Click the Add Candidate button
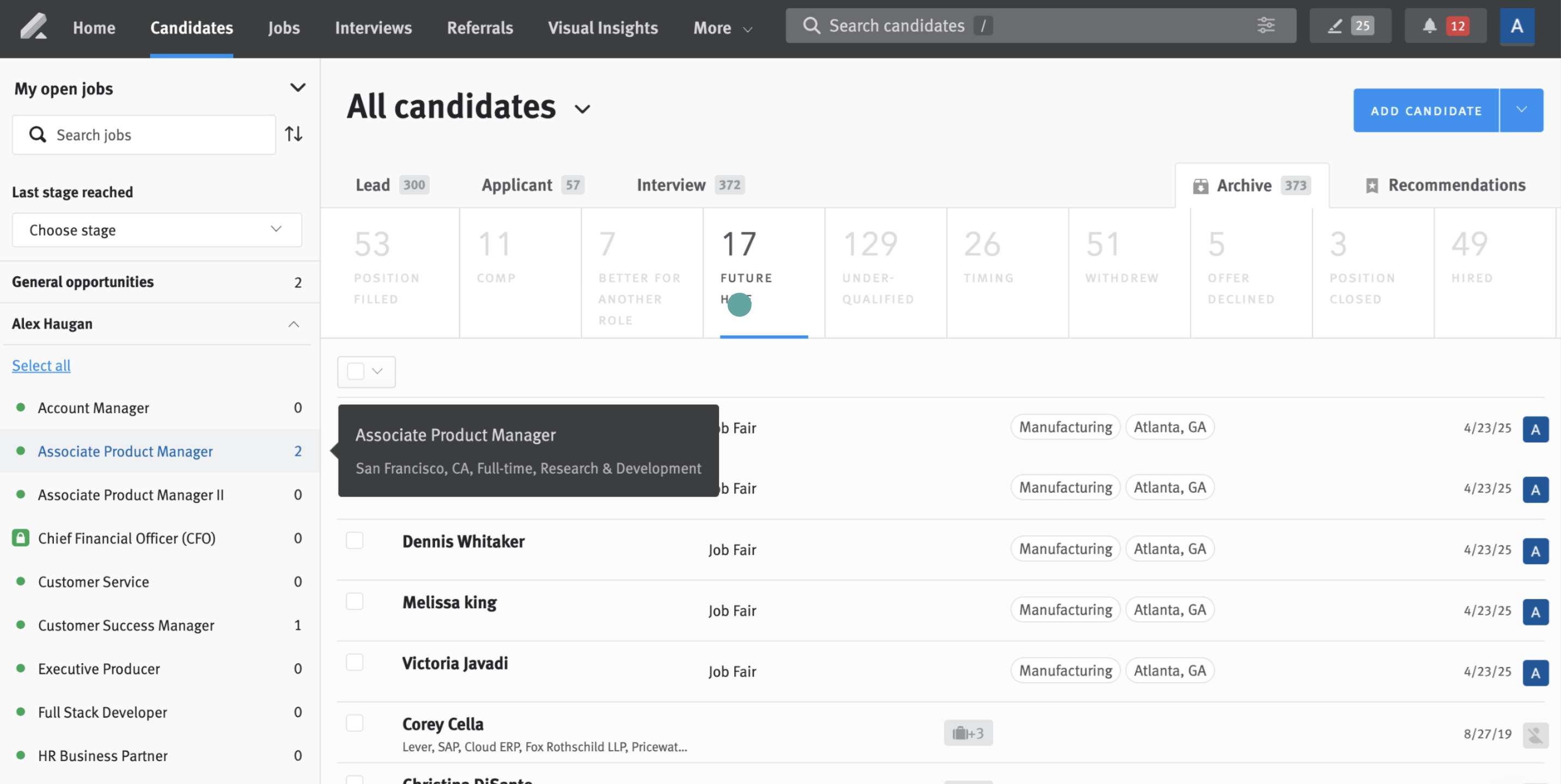The height and width of the screenshot is (784, 1561). coord(1426,111)
